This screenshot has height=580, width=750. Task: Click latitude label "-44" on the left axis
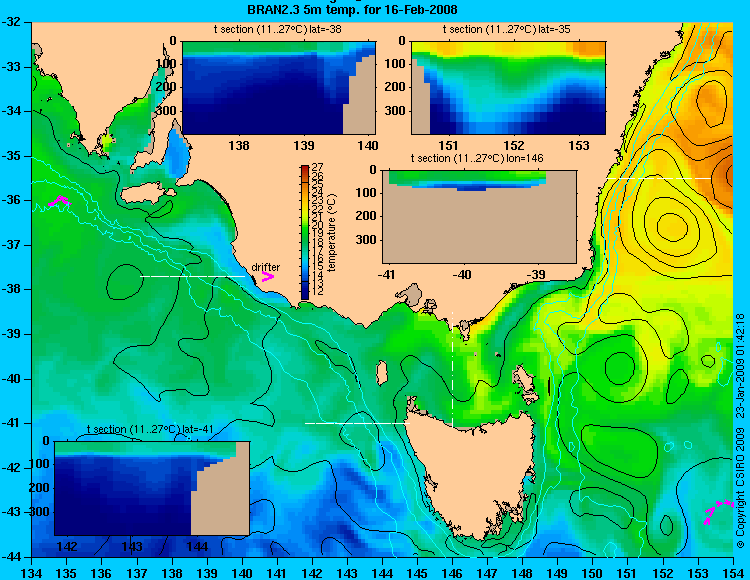[12, 557]
